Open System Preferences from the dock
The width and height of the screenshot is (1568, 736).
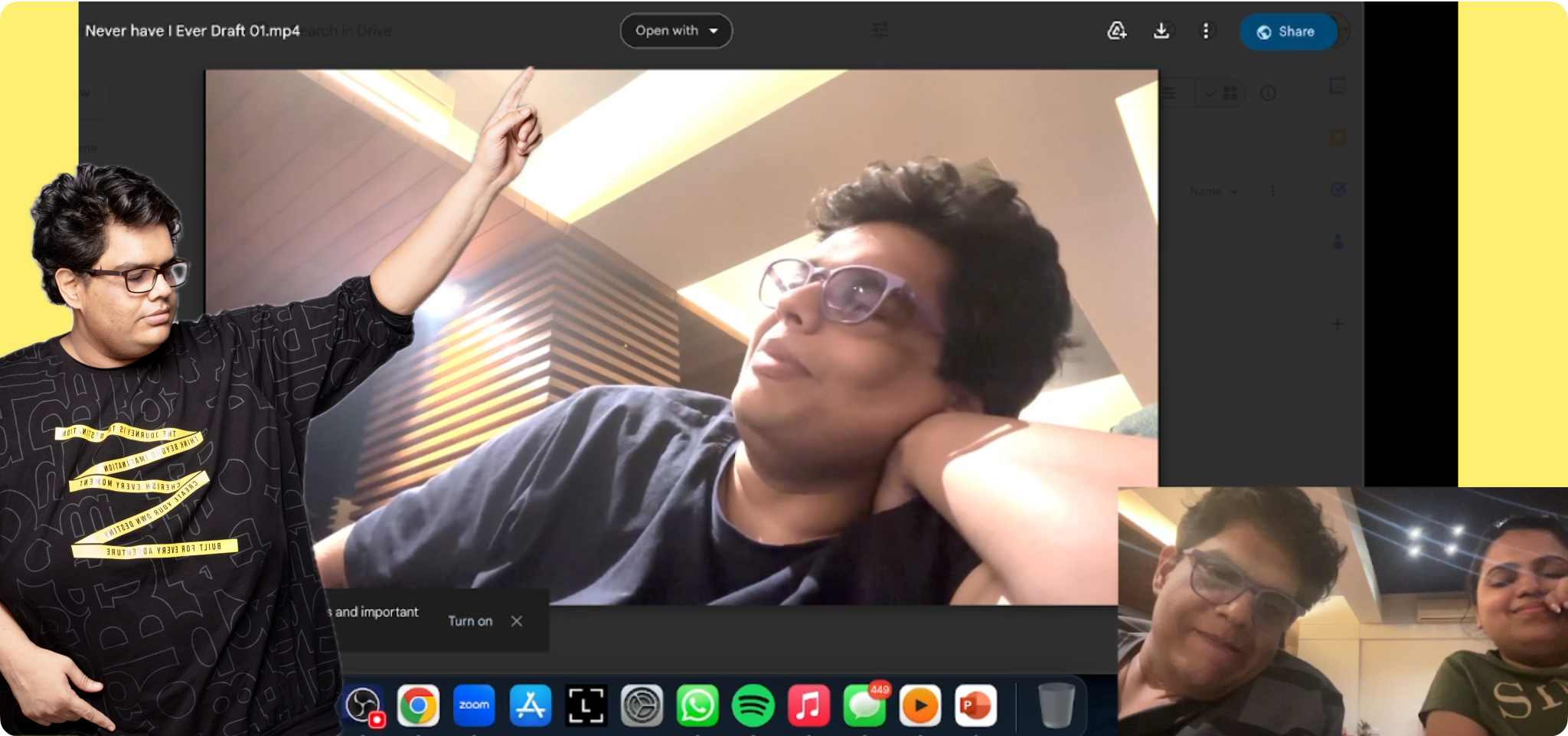pyautogui.click(x=642, y=705)
